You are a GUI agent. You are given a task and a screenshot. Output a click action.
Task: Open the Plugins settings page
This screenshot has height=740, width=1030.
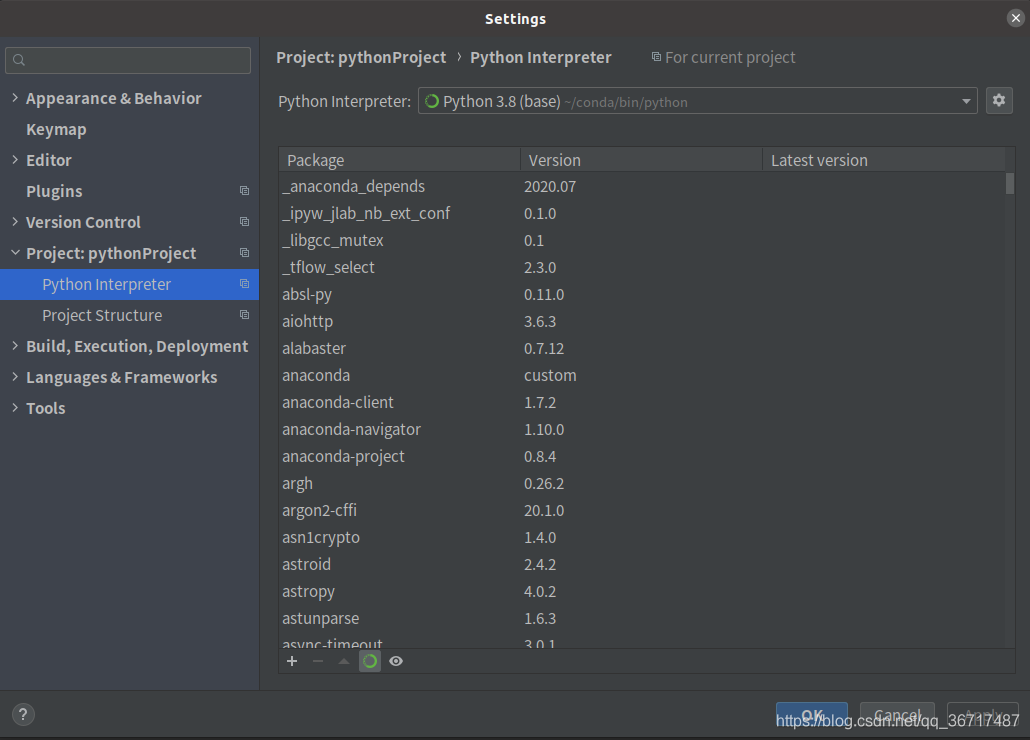pyautogui.click(x=54, y=191)
